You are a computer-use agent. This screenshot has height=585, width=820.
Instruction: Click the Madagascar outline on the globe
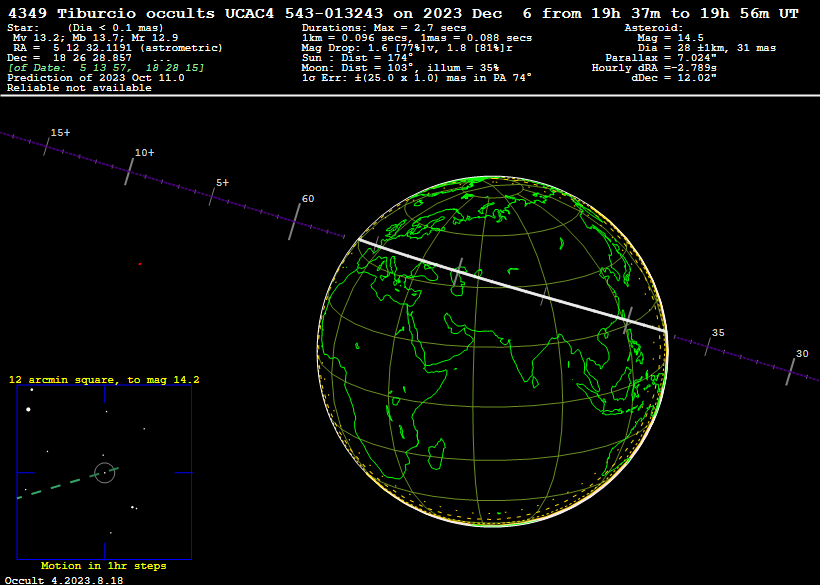tap(437, 454)
